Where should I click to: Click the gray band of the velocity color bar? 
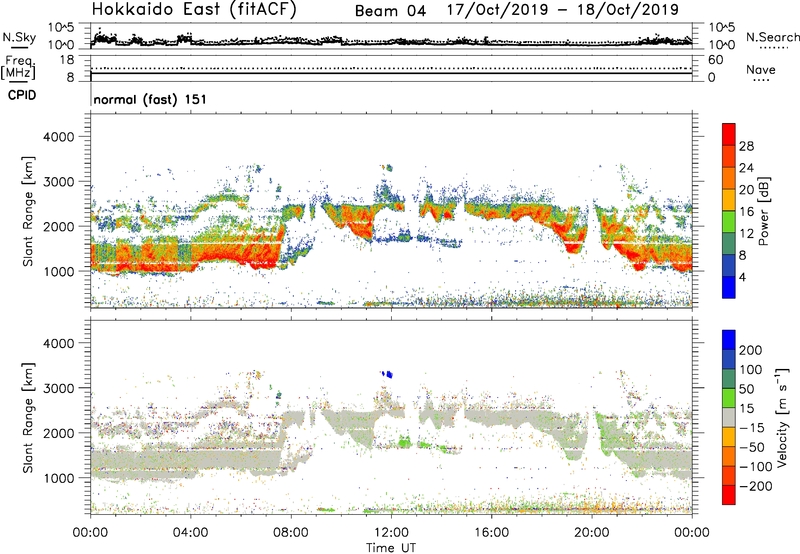pyautogui.click(x=729, y=418)
